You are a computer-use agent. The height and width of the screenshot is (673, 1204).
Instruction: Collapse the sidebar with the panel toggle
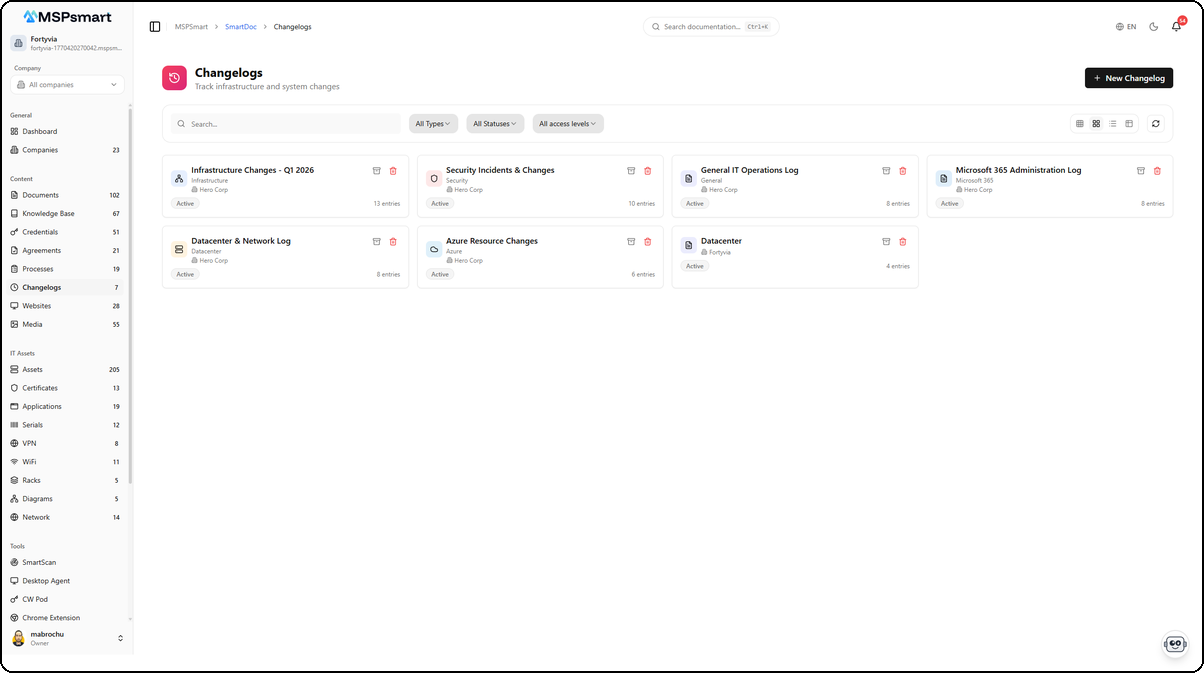pos(155,26)
